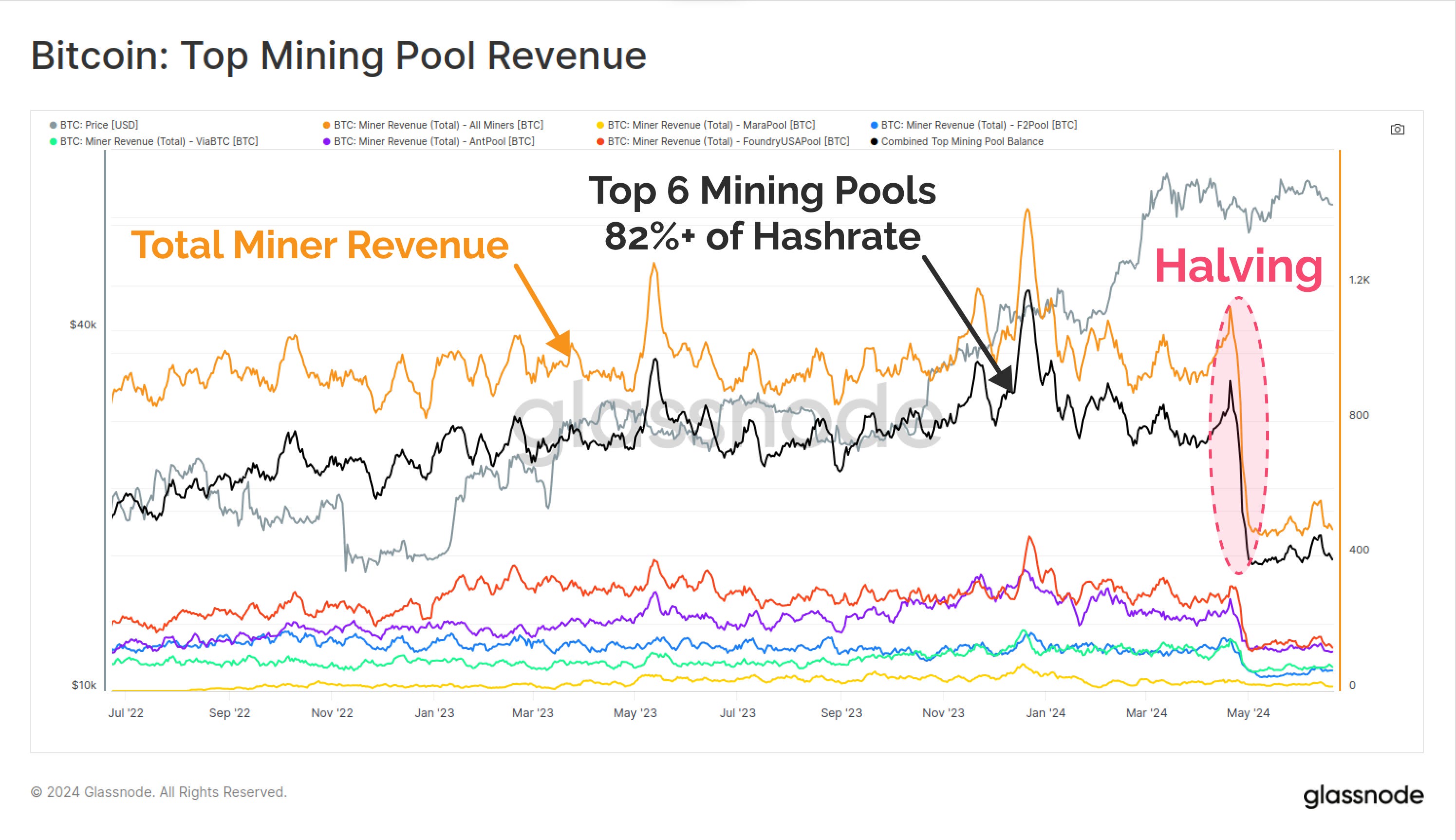Click the Glassnode copyright text
Screen dimensions: 1456x840
coord(160,792)
